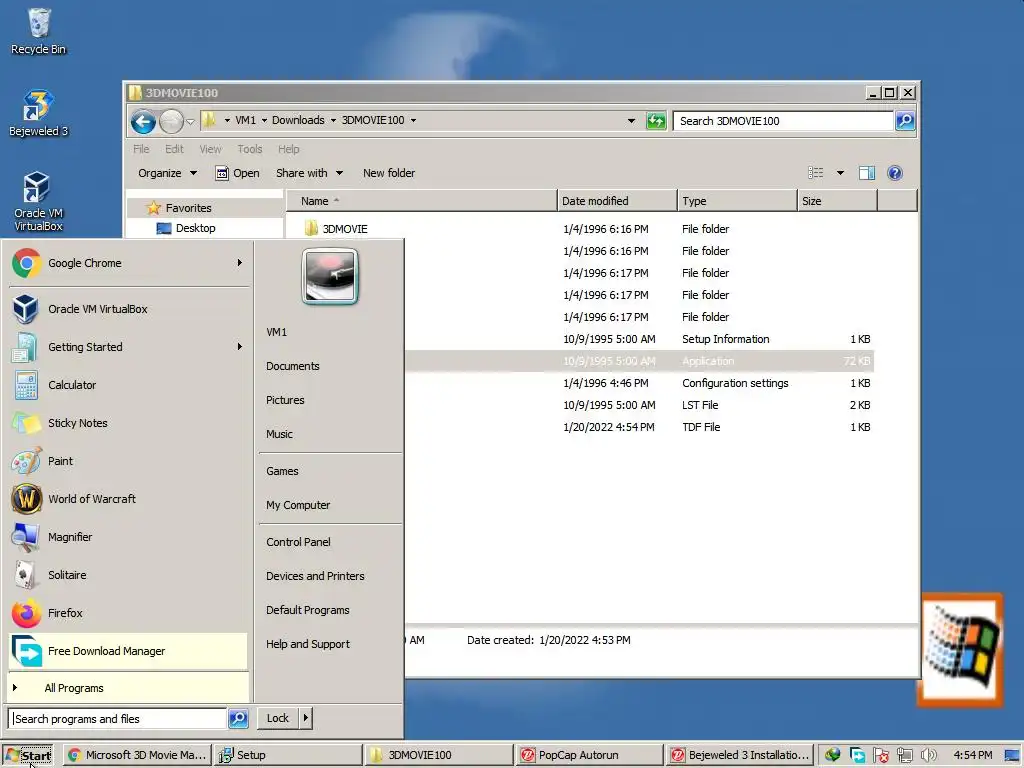
Task: Open Edit menu in Explorer
Action: [x=174, y=149]
